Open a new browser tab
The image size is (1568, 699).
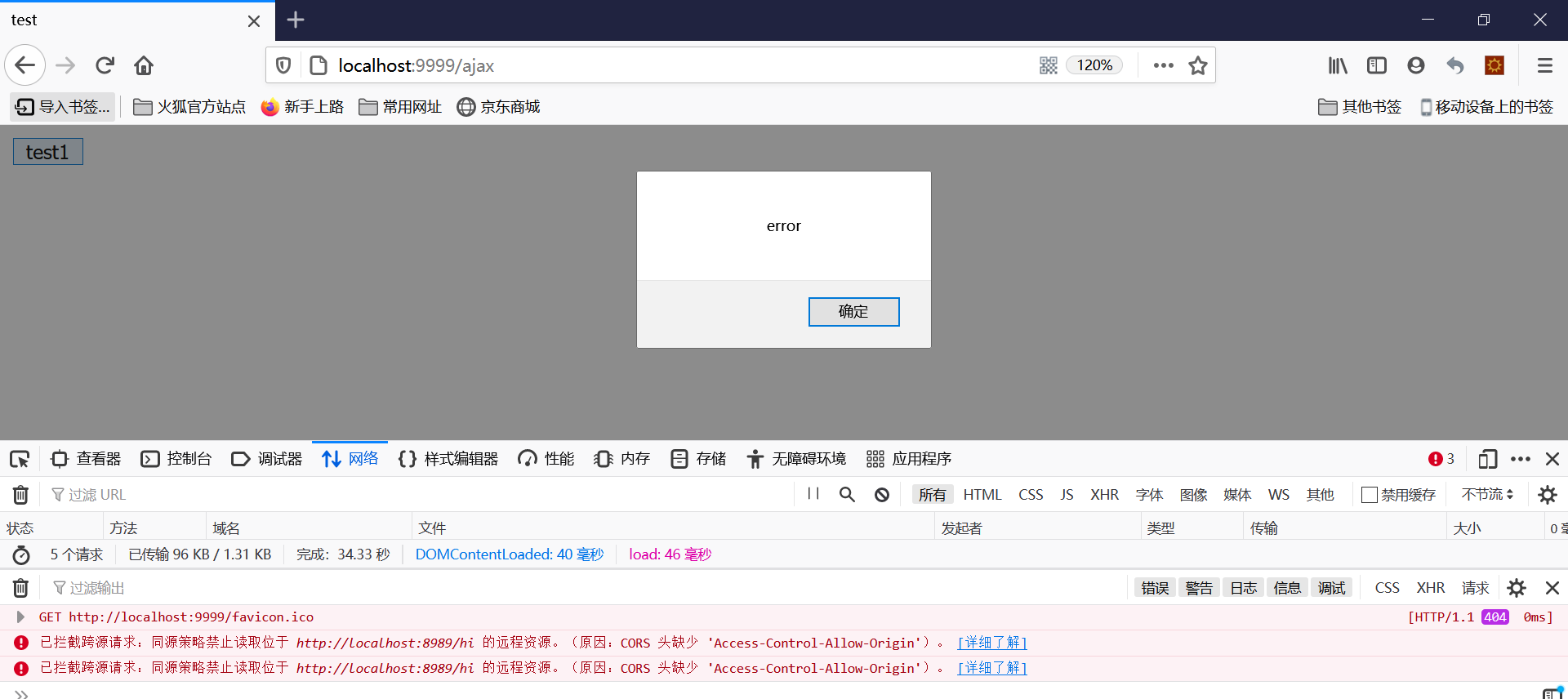[x=296, y=20]
